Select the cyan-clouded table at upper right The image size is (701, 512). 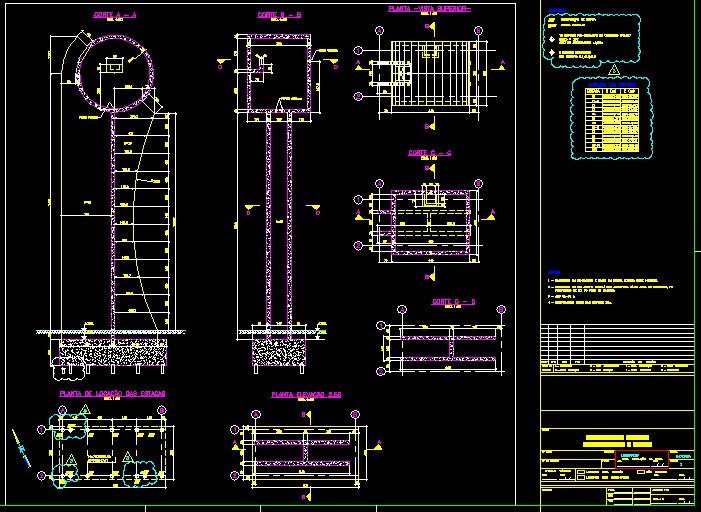(x=612, y=119)
